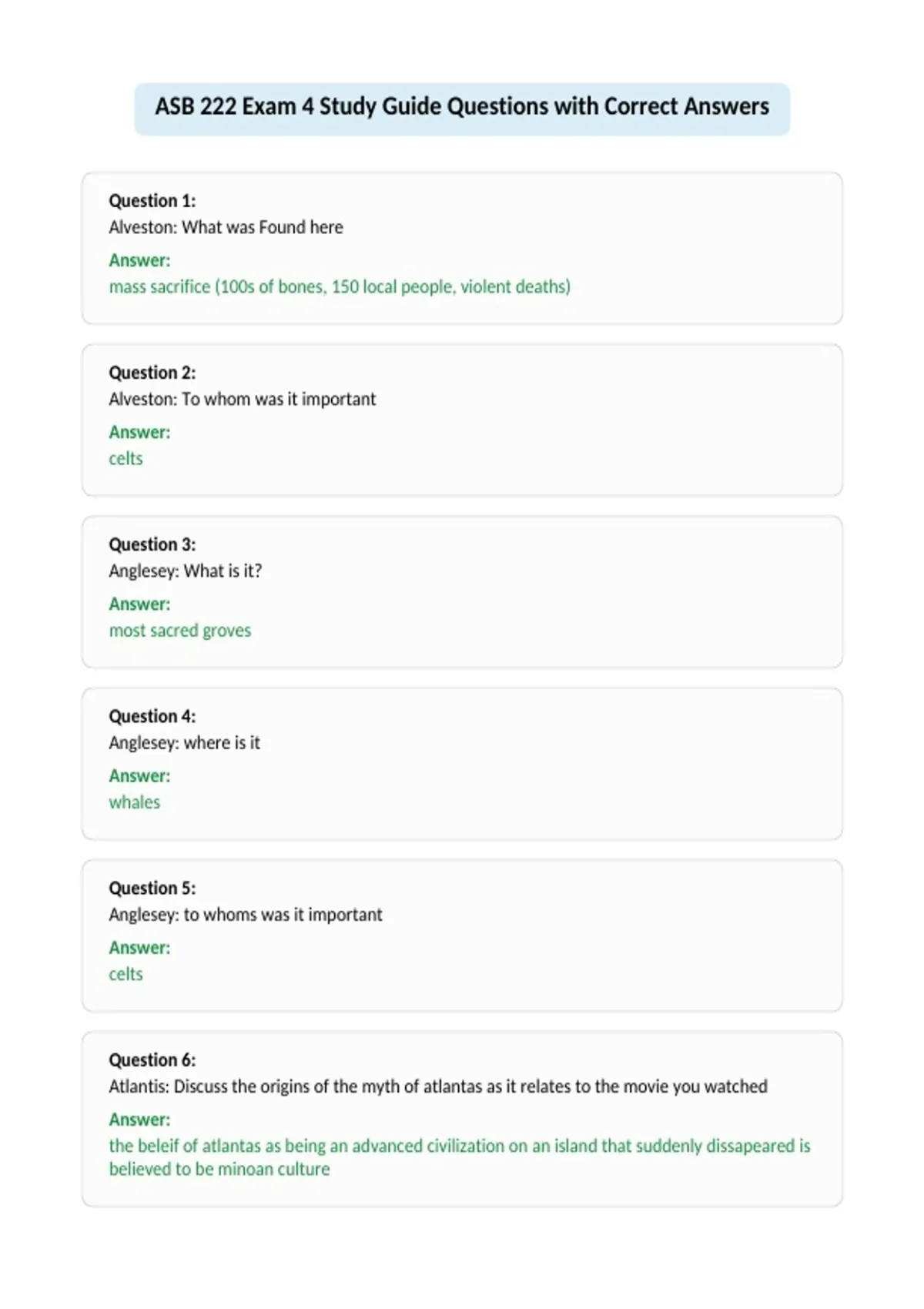
Task: Click the Atlantis myth origins question
Action: click(x=438, y=1086)
